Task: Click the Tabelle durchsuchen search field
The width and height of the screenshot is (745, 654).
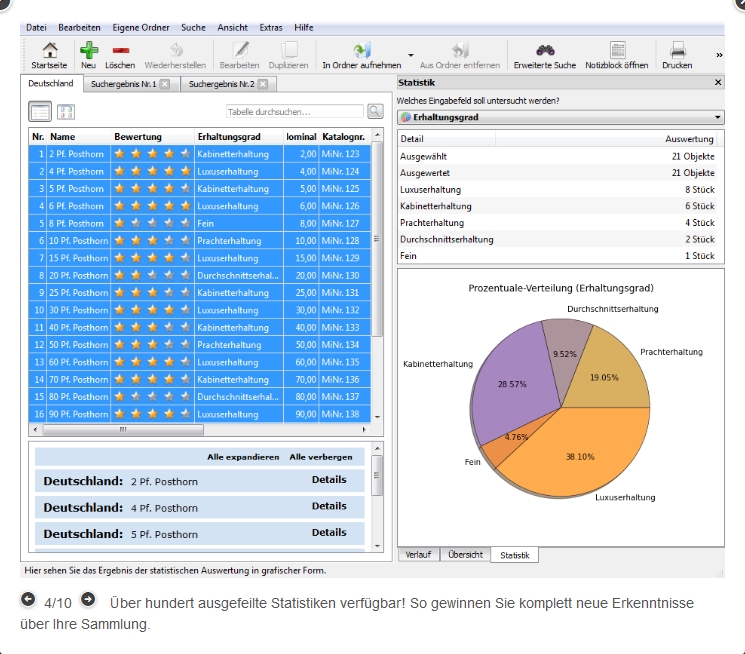Action: 295,112
